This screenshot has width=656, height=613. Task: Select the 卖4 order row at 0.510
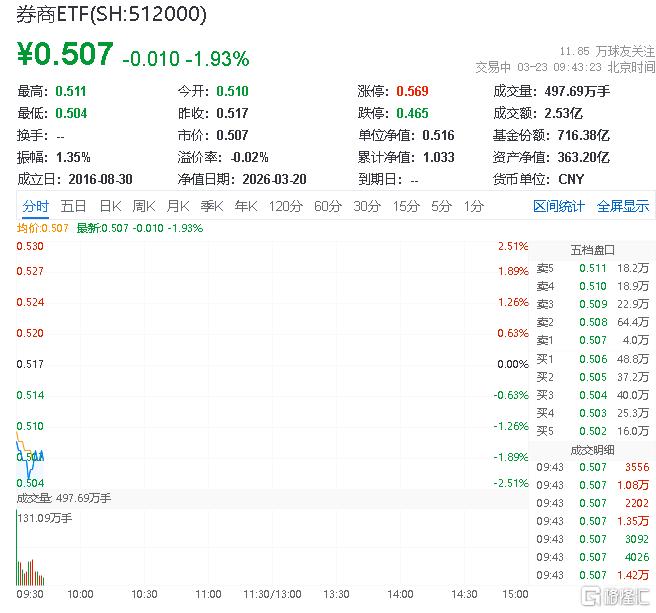[592, 286]
